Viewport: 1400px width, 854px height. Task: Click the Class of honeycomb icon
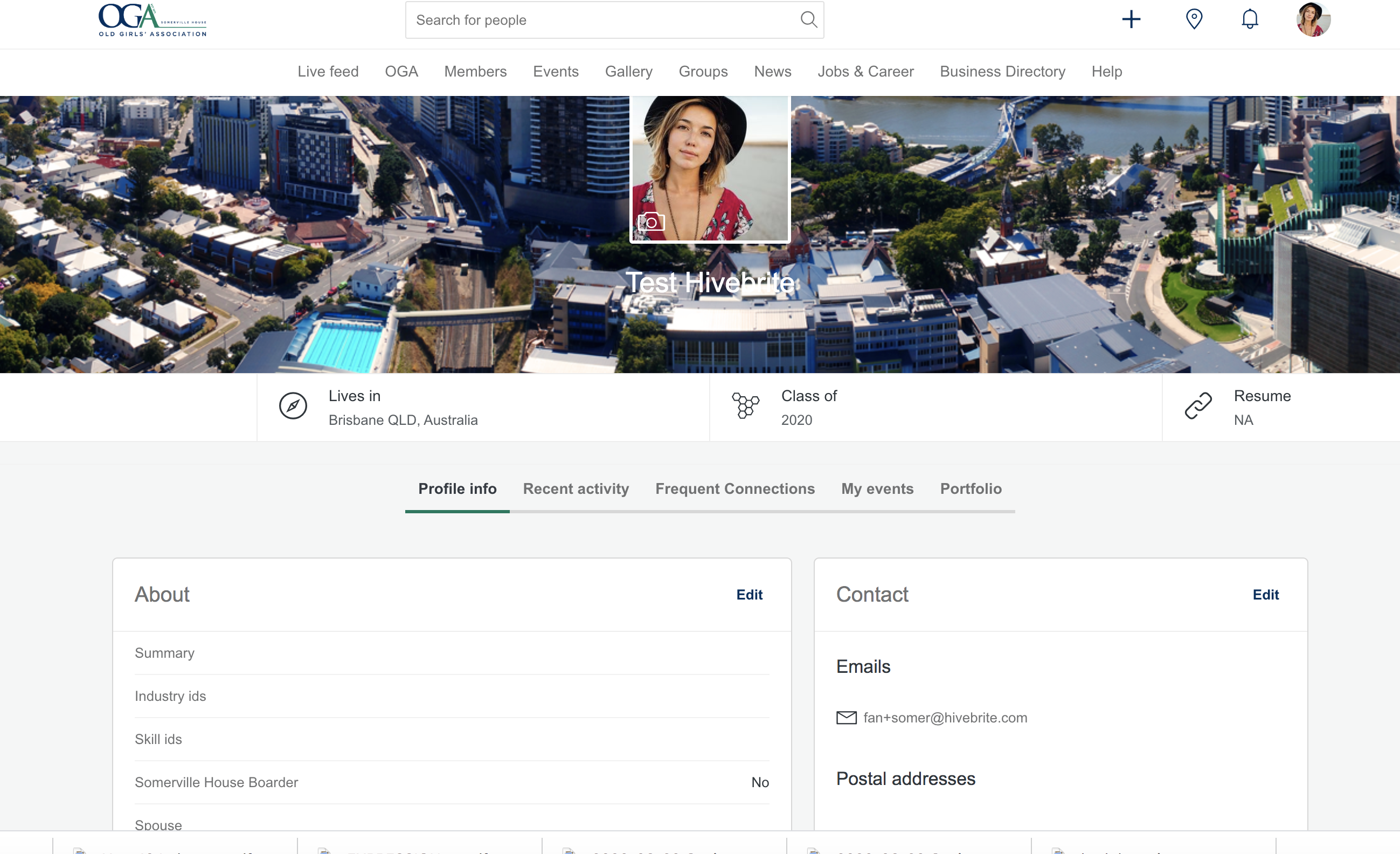pos(745,406)
